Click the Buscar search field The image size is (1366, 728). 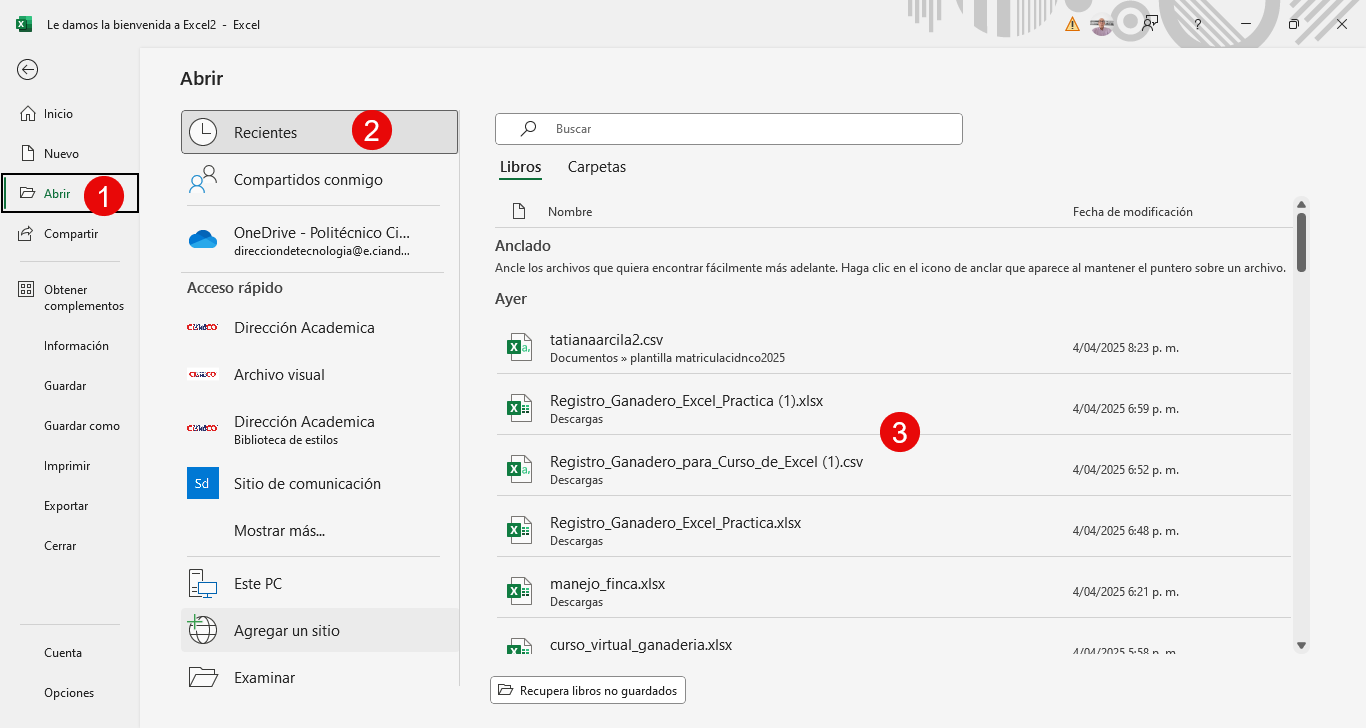click(728, 129)
